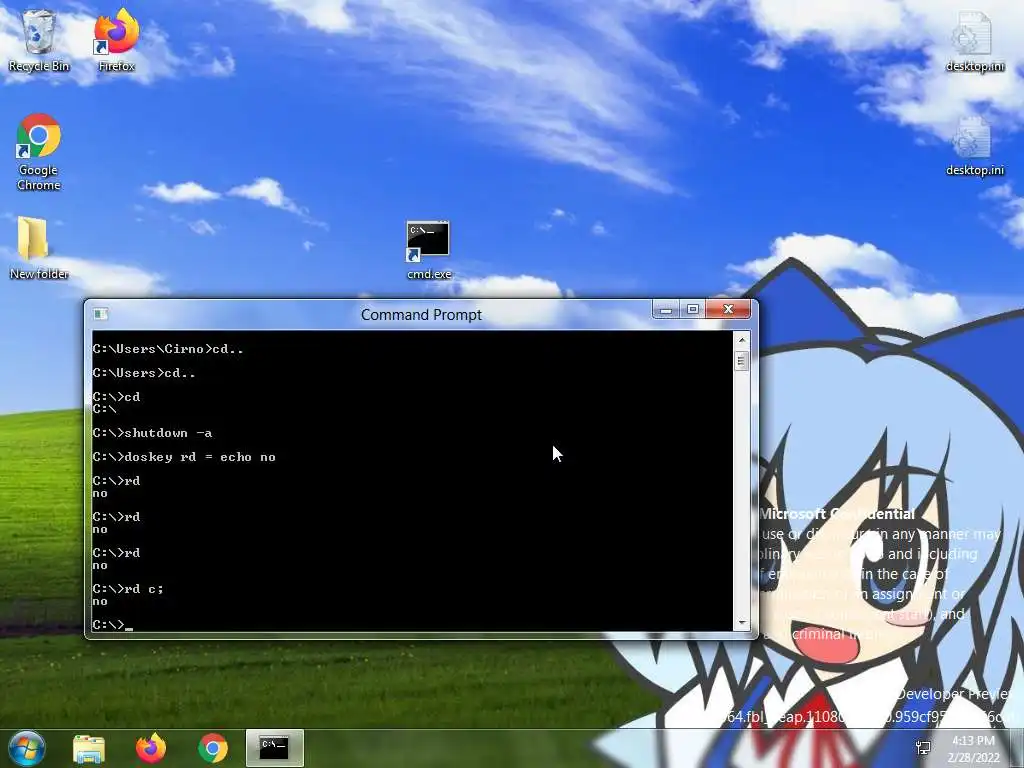Open the network tray icon
The height and width of the screenshot is (768, 1024).
coord(923,748)
